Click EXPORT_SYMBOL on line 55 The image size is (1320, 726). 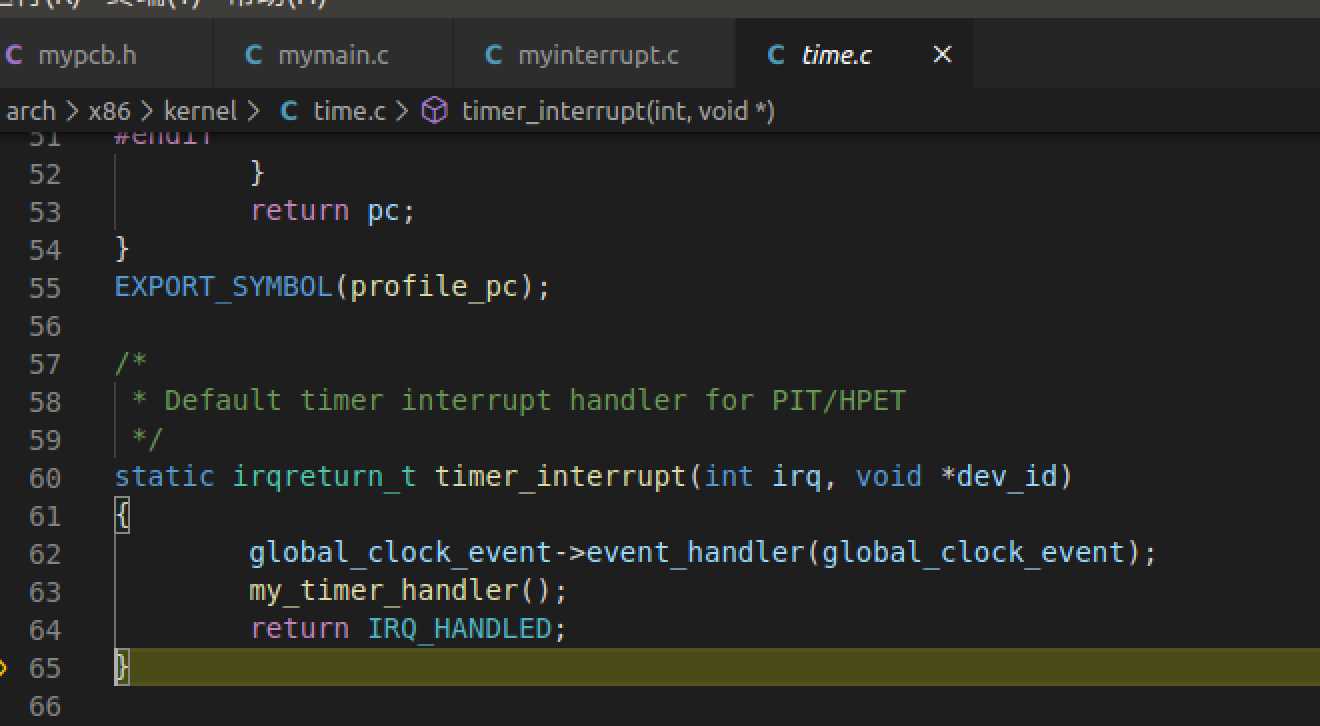224,288
